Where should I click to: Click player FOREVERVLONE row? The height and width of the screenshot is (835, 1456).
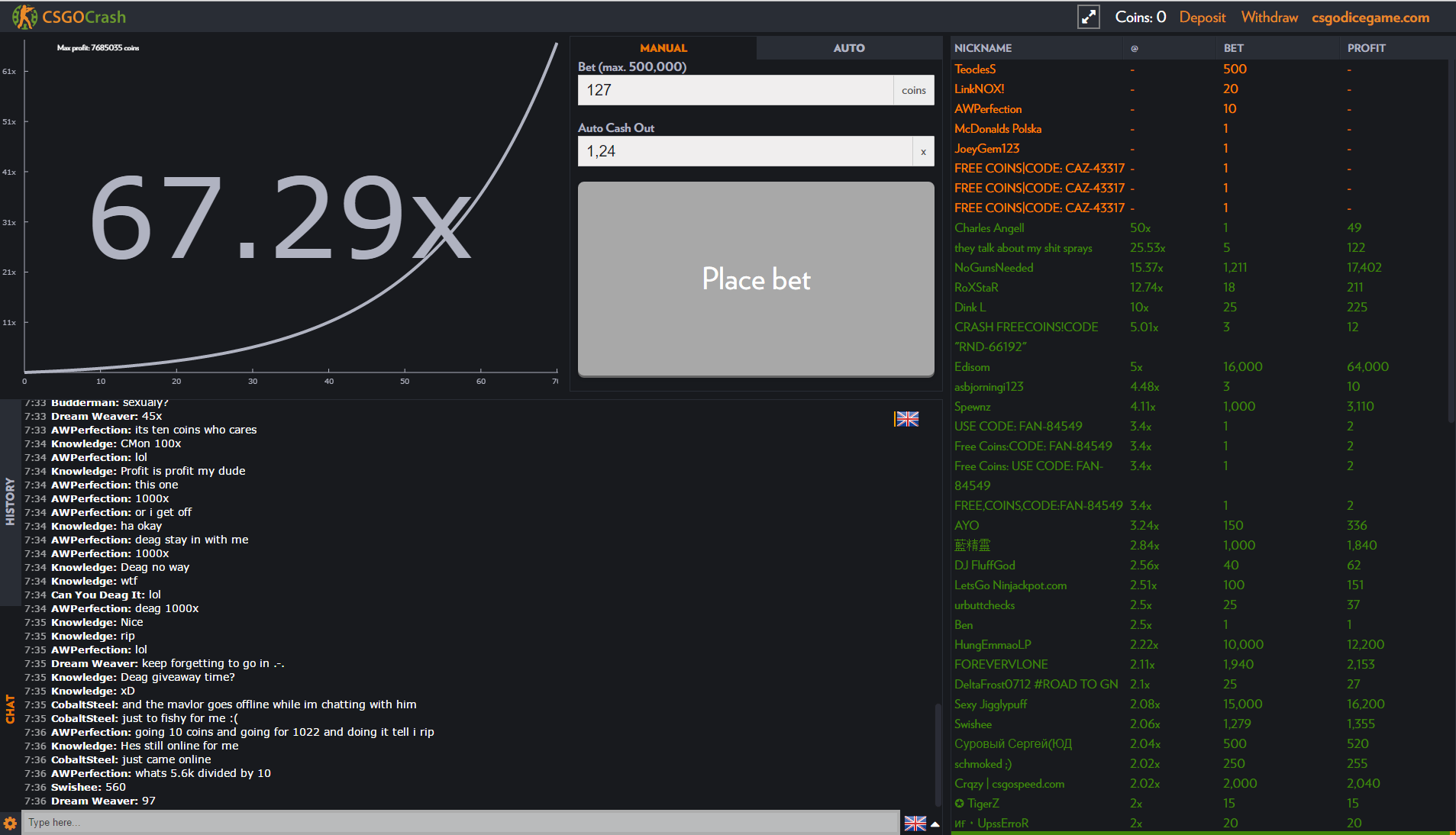(x=1199, y=664)
